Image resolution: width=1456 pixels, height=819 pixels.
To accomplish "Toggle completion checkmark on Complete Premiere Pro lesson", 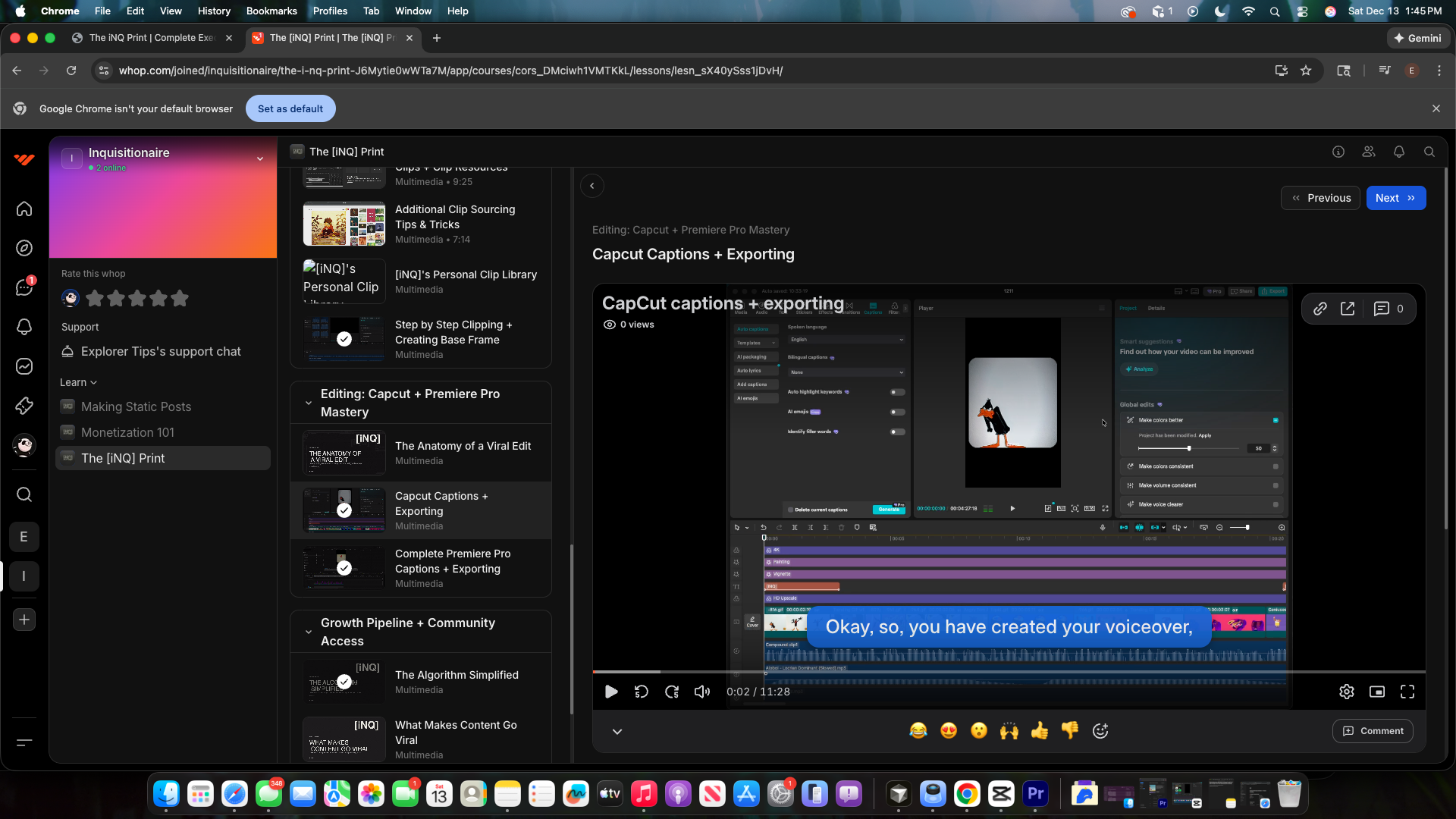I will (x=344, y=568).
